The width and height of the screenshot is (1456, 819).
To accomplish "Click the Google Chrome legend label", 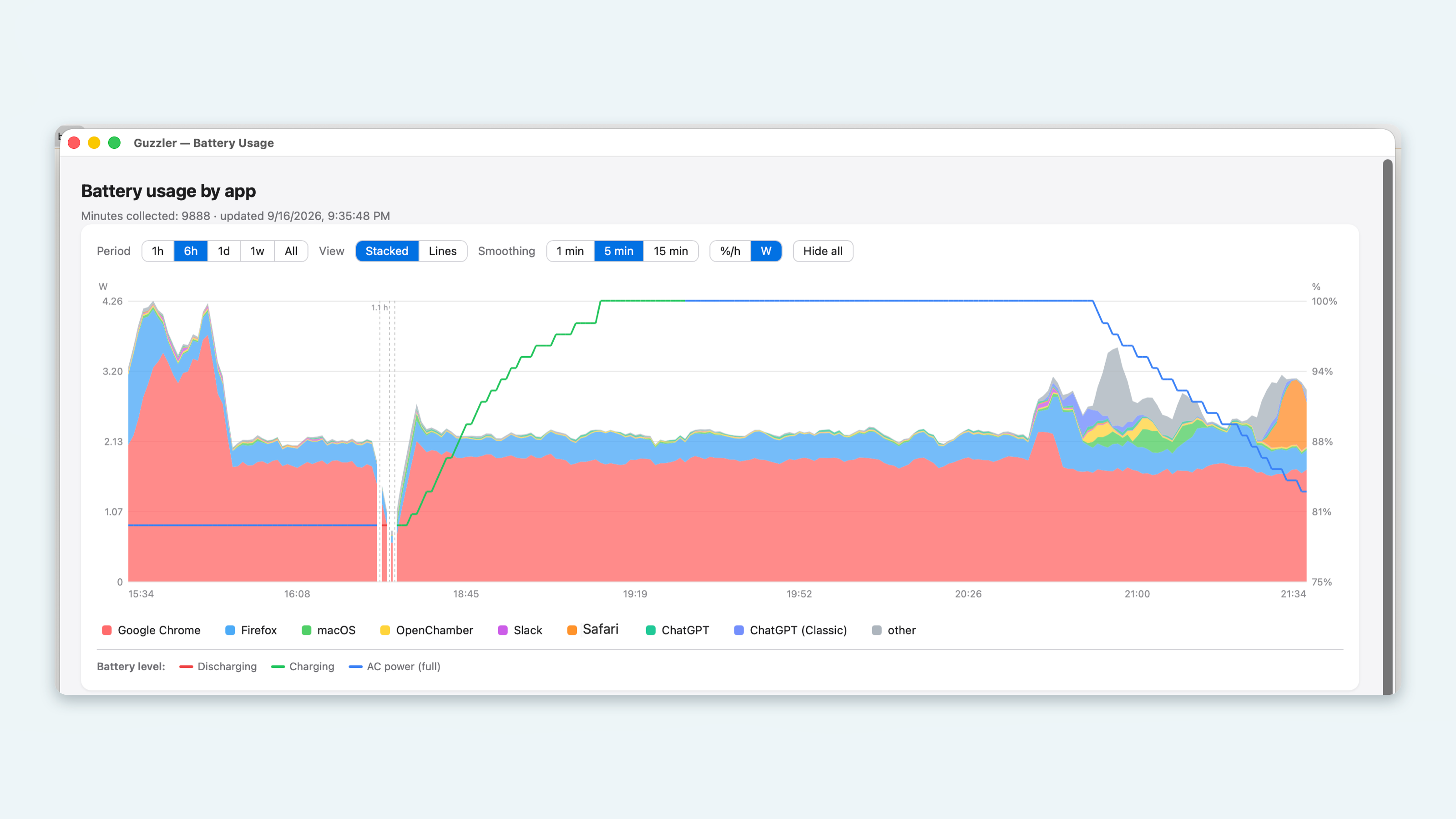I will pyautogui.click(x=159, y=630).
